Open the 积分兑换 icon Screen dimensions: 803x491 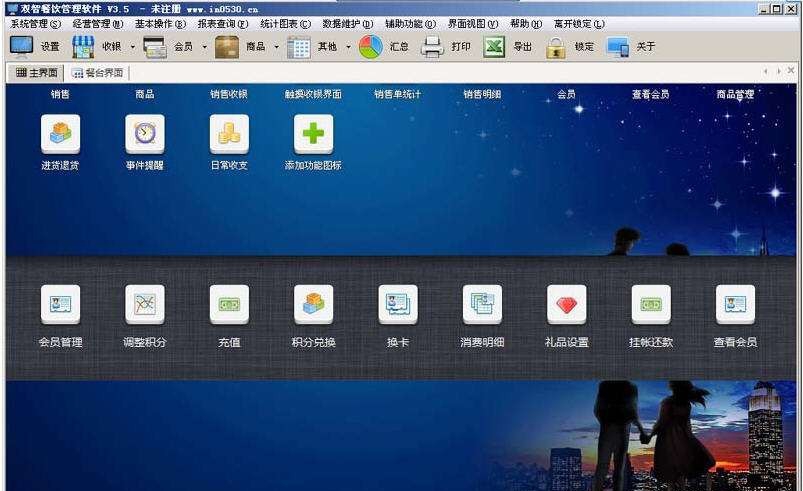pyautogui.click(x=313, y=304)
